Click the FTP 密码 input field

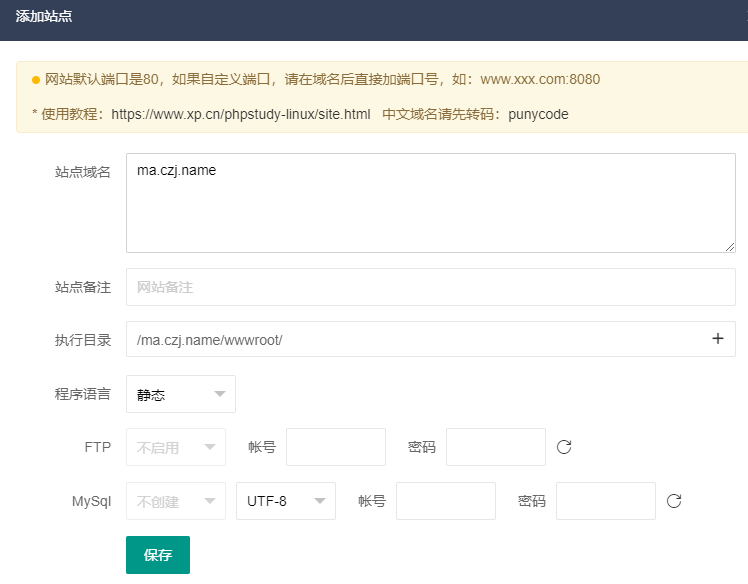496,447
